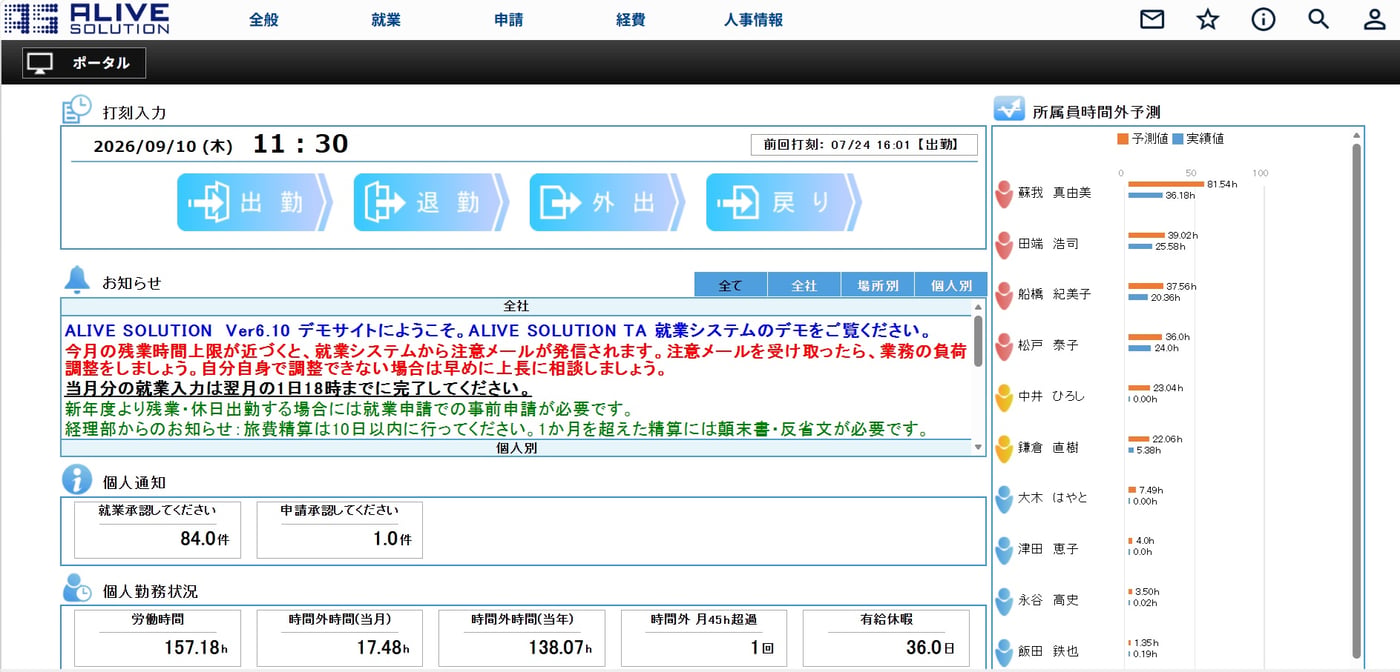Click the 有給休暇 36.0日 card

coord(886,638)
